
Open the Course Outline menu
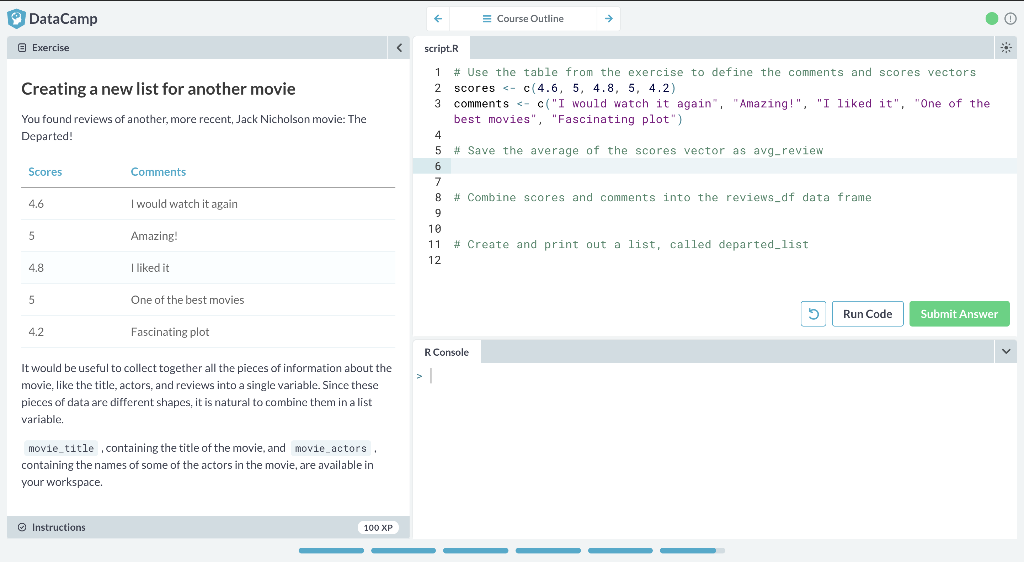(523, 18)
